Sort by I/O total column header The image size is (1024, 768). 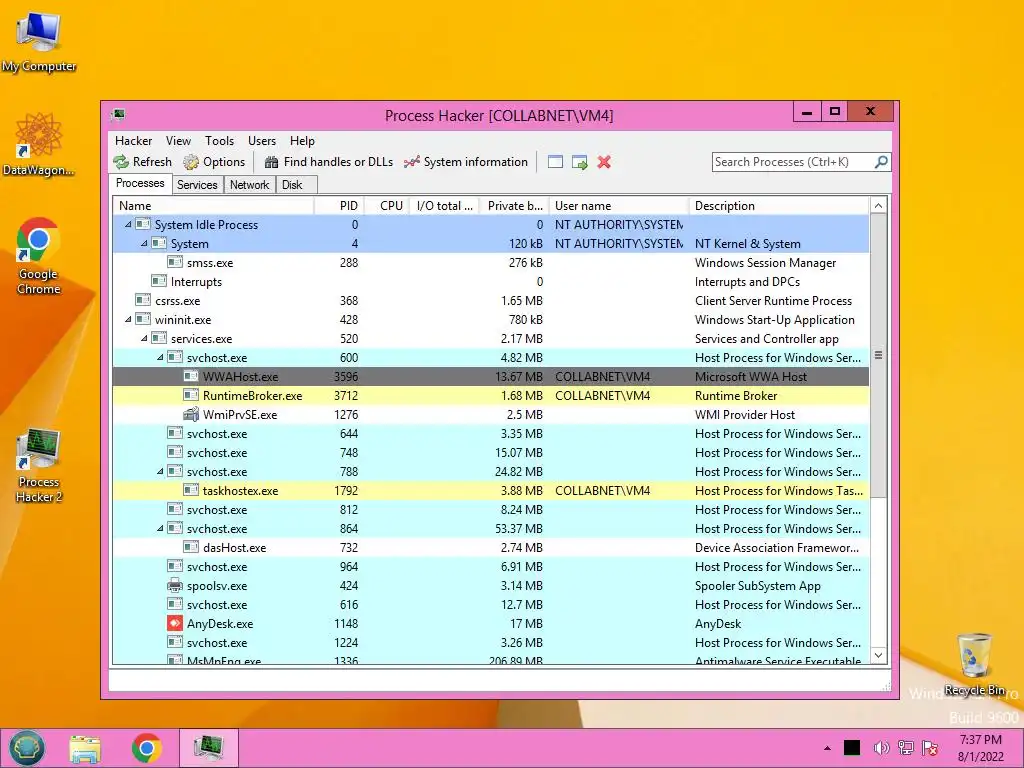[x=444, y=206]
